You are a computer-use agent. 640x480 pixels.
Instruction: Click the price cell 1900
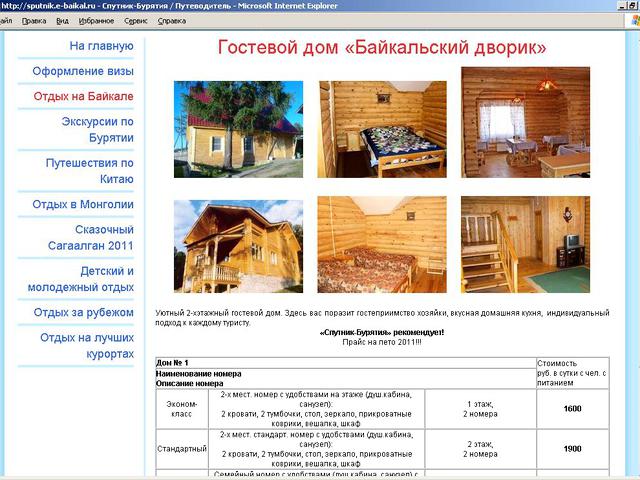pyautogui.click(x=572, y=449)
